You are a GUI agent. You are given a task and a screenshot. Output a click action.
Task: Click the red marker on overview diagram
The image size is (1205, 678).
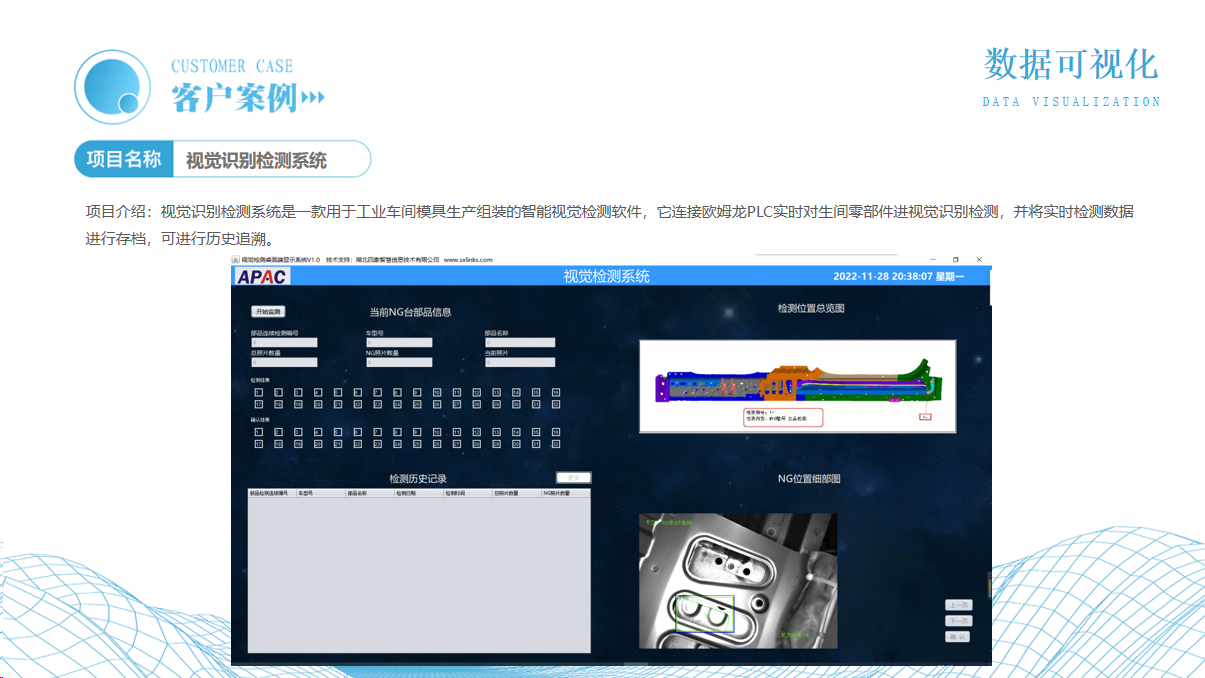click(x=925, y=415)
